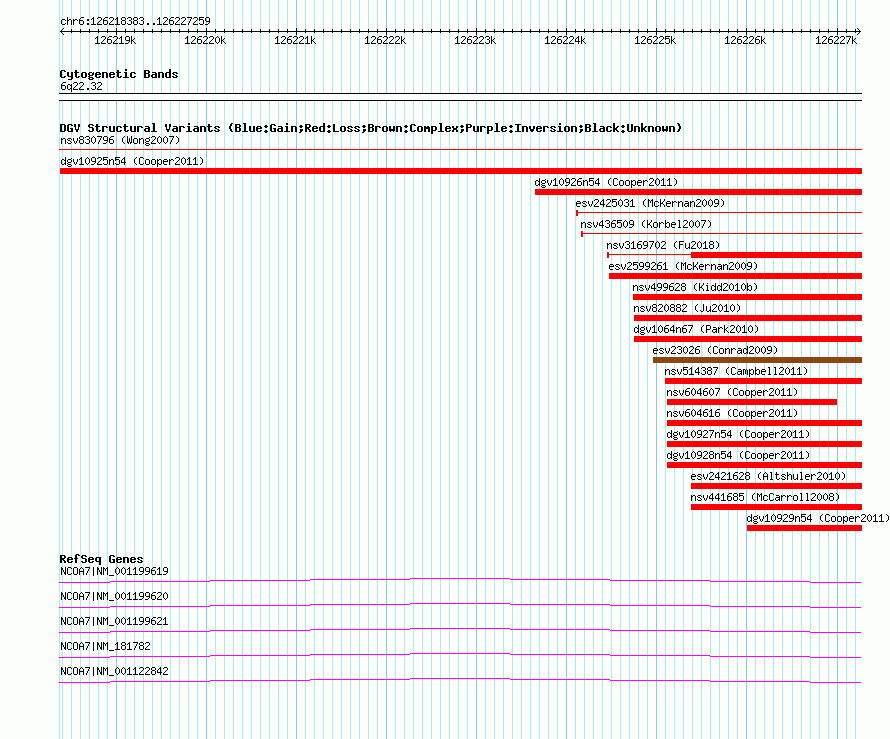Select nsv514387 (Campbell2011) label
The width and height of the screenshot is (890, 739).
click(x=736, y=371)
